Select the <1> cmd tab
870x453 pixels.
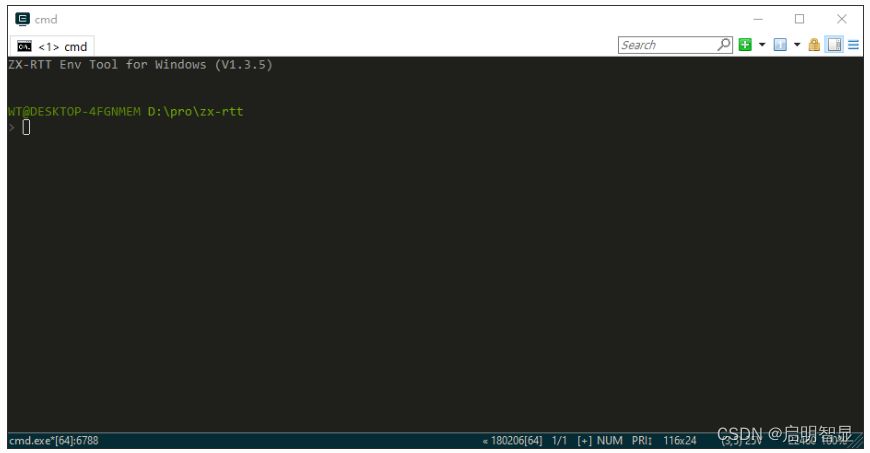click(53, 47)
